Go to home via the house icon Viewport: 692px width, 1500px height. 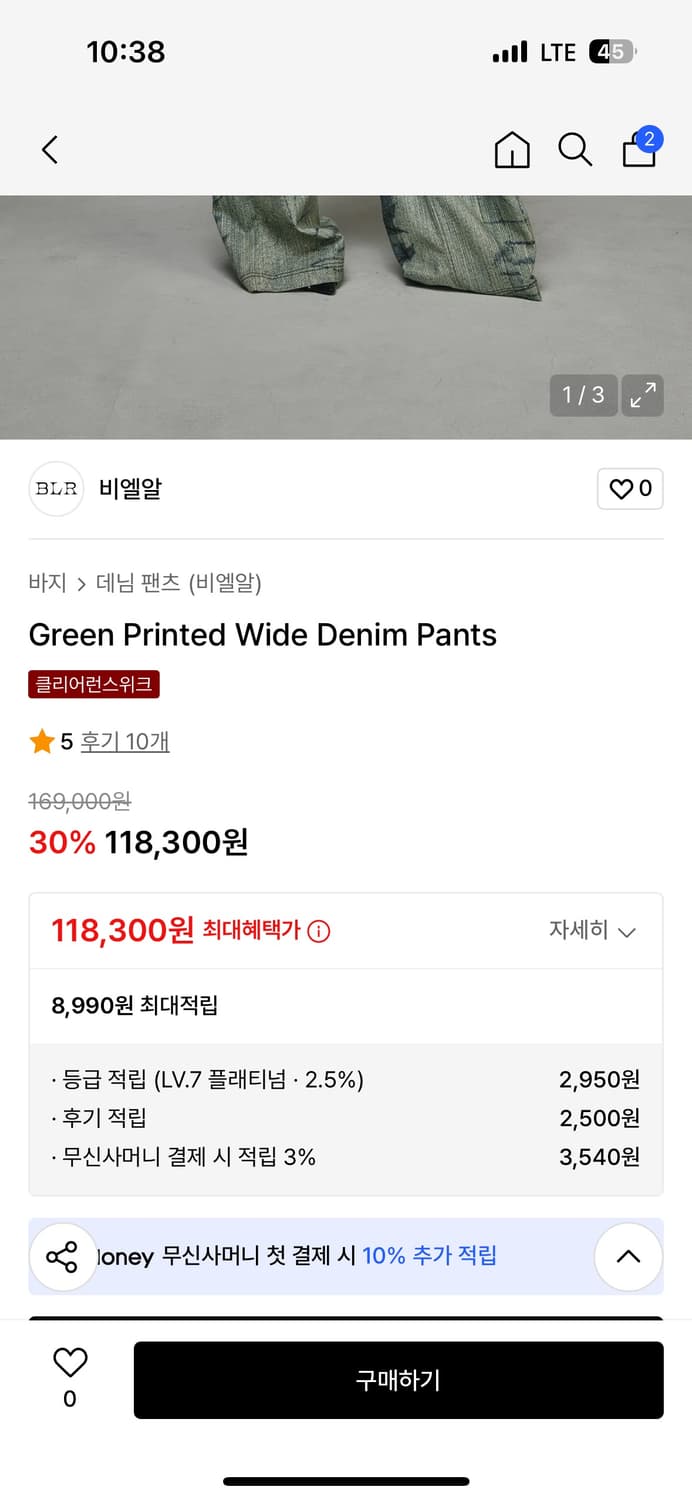tap(512, 149)
